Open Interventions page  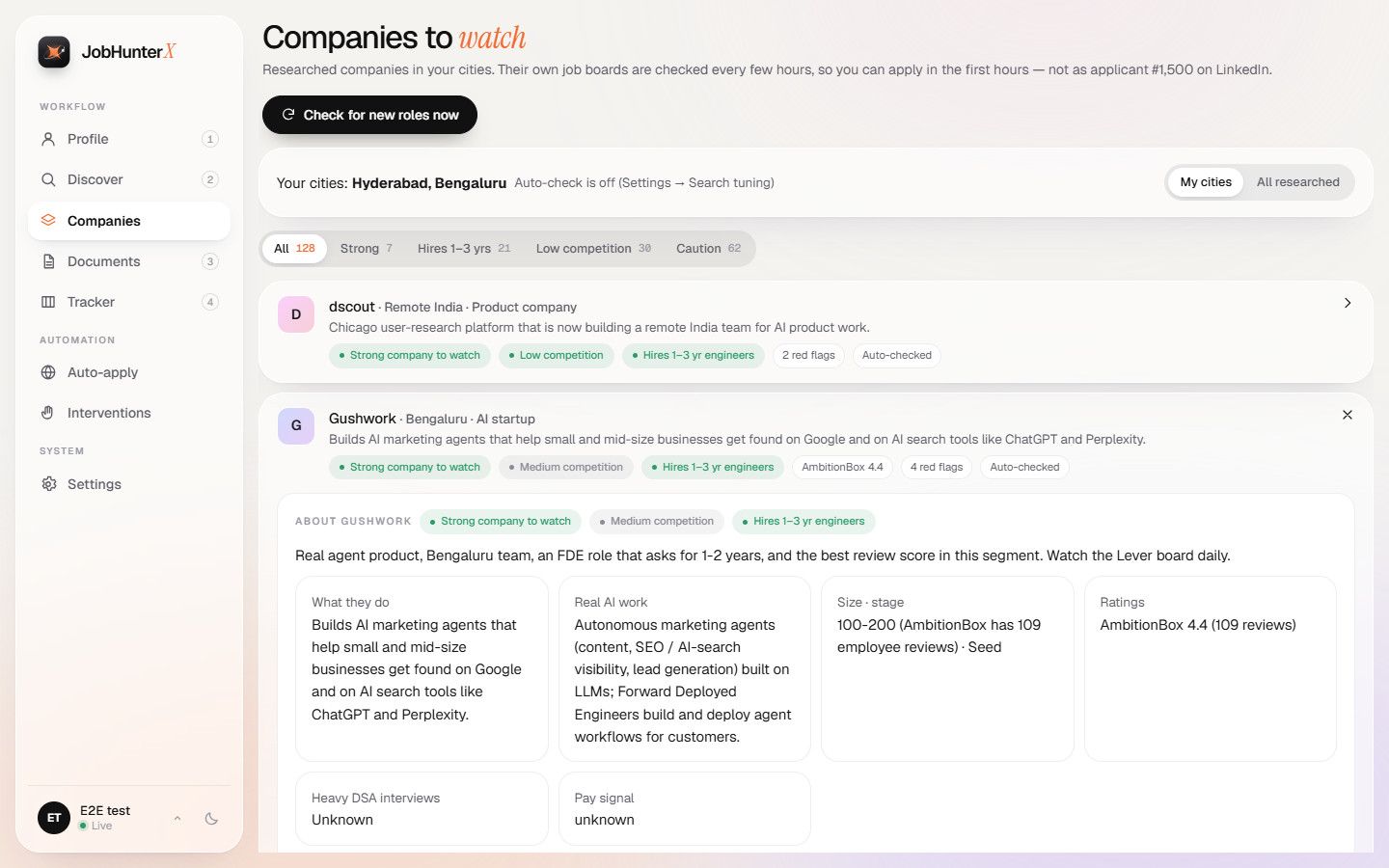coord(129,413)
